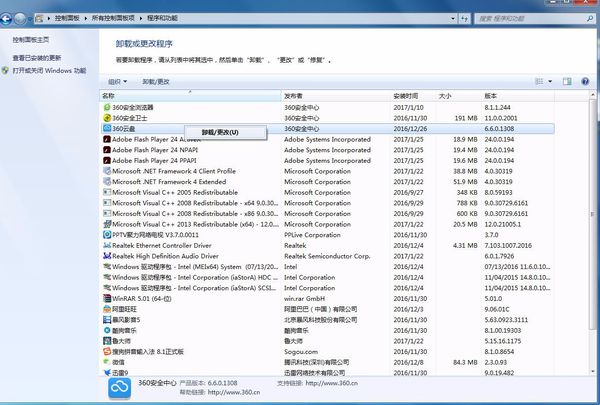Click Adobe Flash Player 24 NPAPI icon
Viewport: 600px width, 405px height.
tap(107, 150)
